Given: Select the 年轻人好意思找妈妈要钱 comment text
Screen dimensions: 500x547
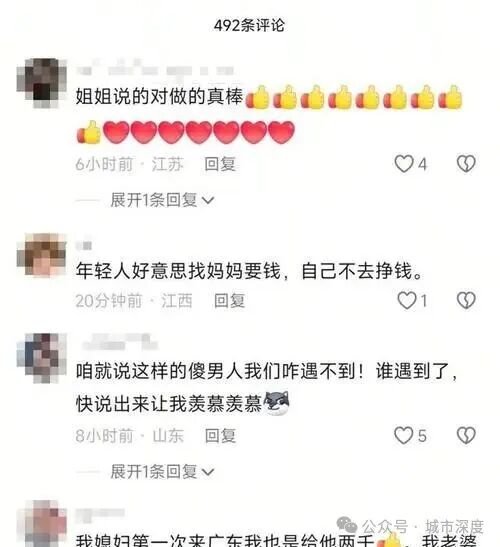Looking at the screenshot, I should click(x=249, y=271).
